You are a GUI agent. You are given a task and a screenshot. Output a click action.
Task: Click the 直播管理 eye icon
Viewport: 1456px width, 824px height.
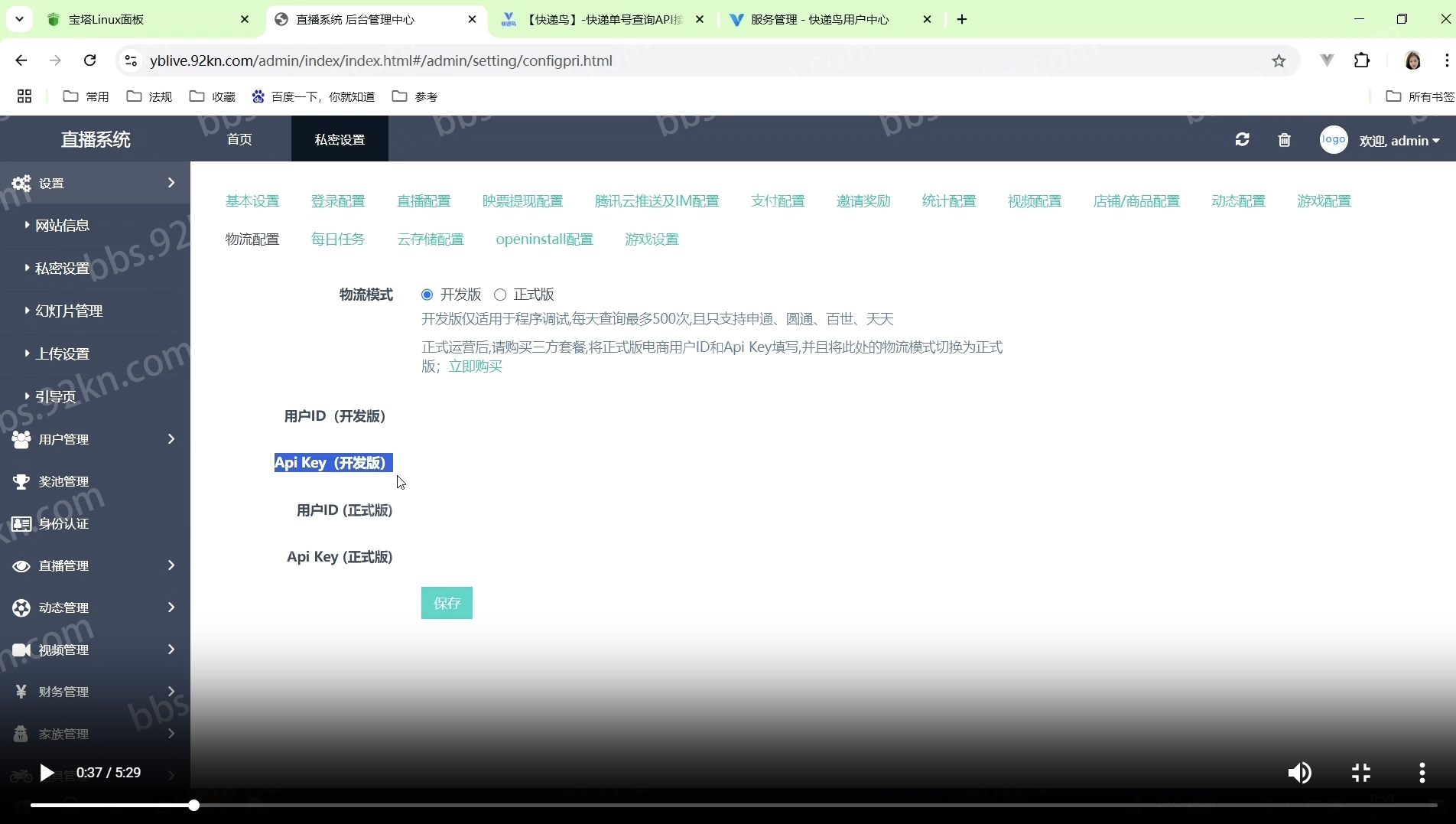21,565
